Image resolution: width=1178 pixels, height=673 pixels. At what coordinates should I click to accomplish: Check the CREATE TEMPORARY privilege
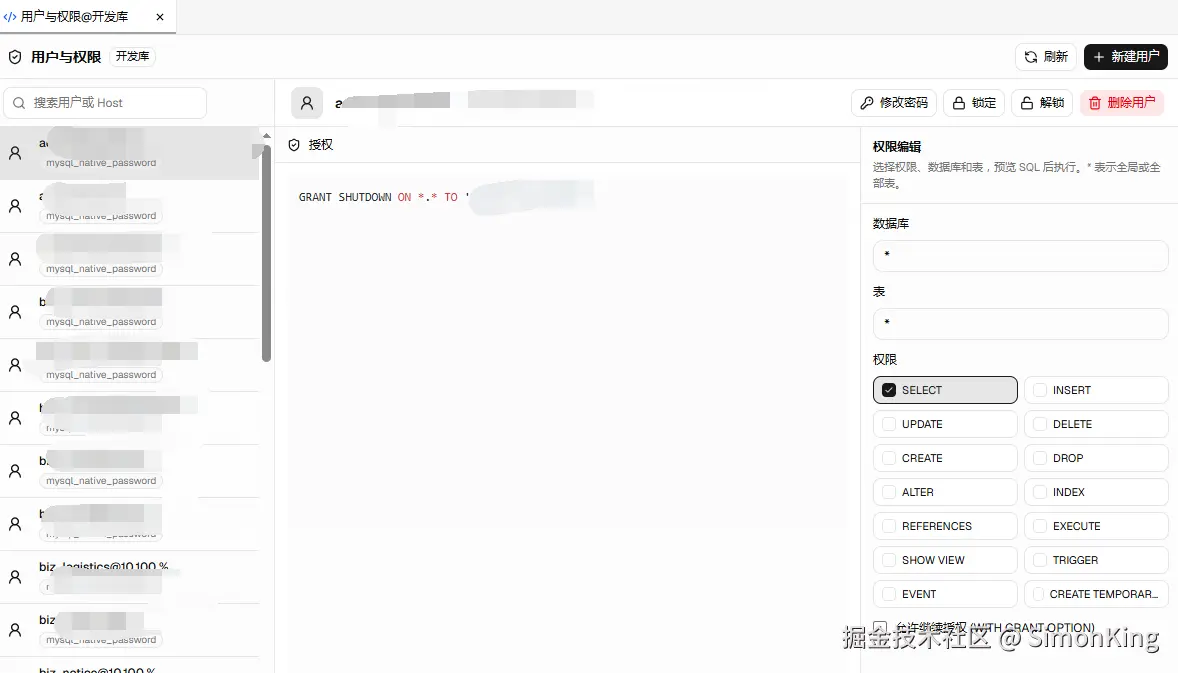[1096, 594]
